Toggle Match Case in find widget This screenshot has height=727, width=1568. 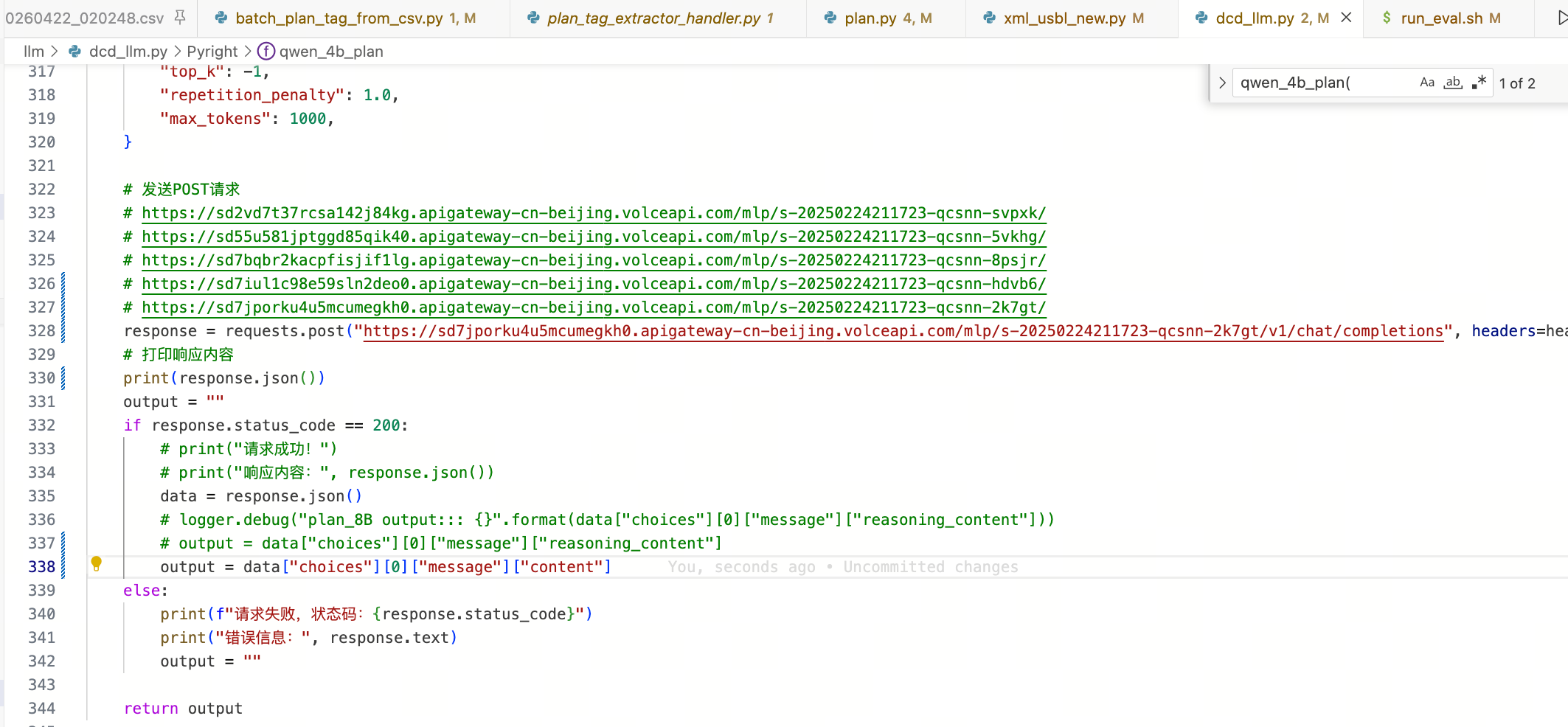pos(1427,83)
